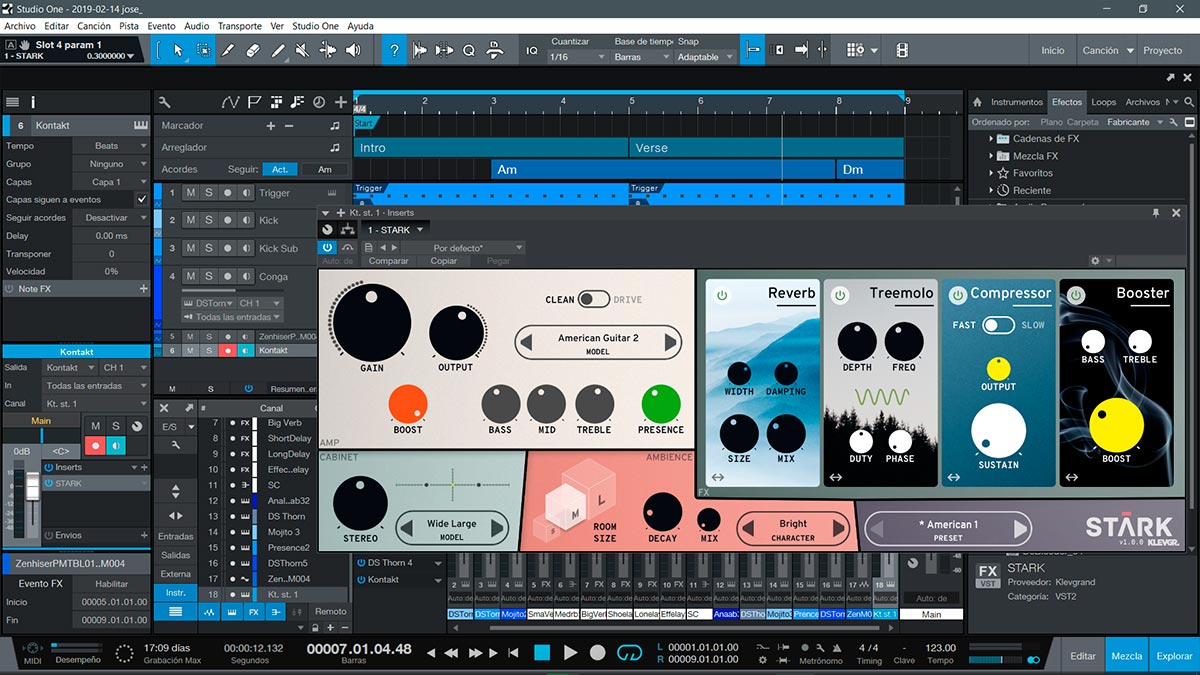1200x675 pixels.
Task: Select the Eraser tool
Action: [x=253, y=49]
